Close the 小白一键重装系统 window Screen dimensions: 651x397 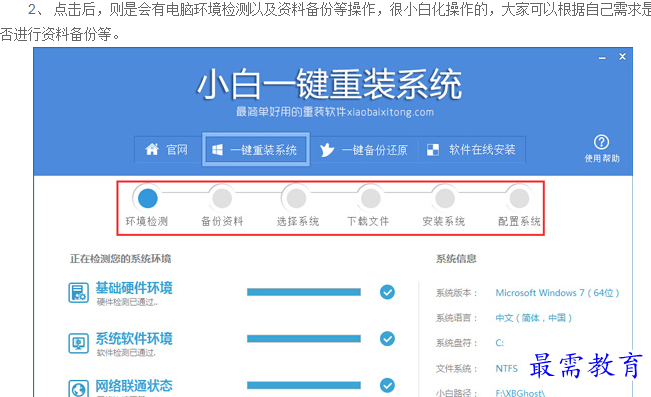click(622, 56)
